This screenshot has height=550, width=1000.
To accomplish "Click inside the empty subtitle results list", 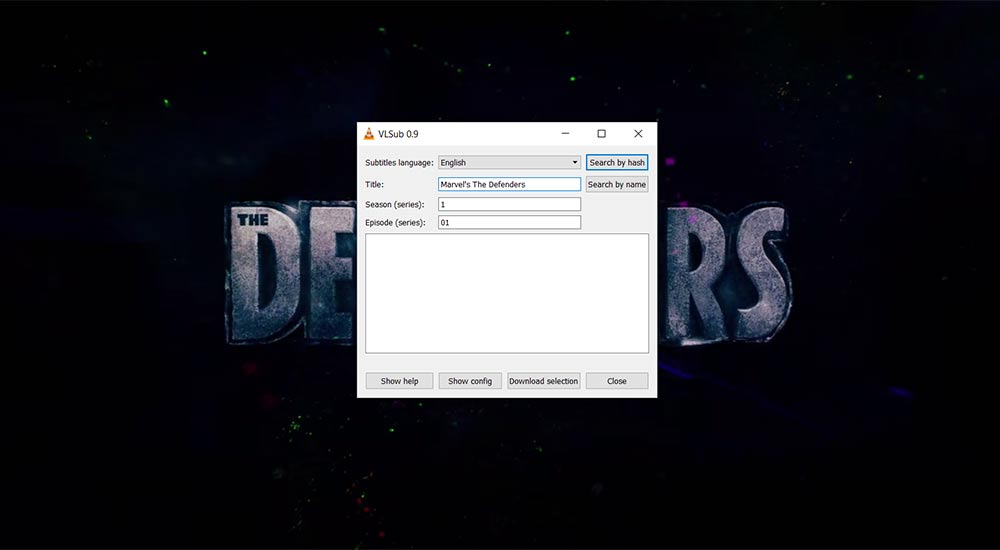I will click(506, 294).
